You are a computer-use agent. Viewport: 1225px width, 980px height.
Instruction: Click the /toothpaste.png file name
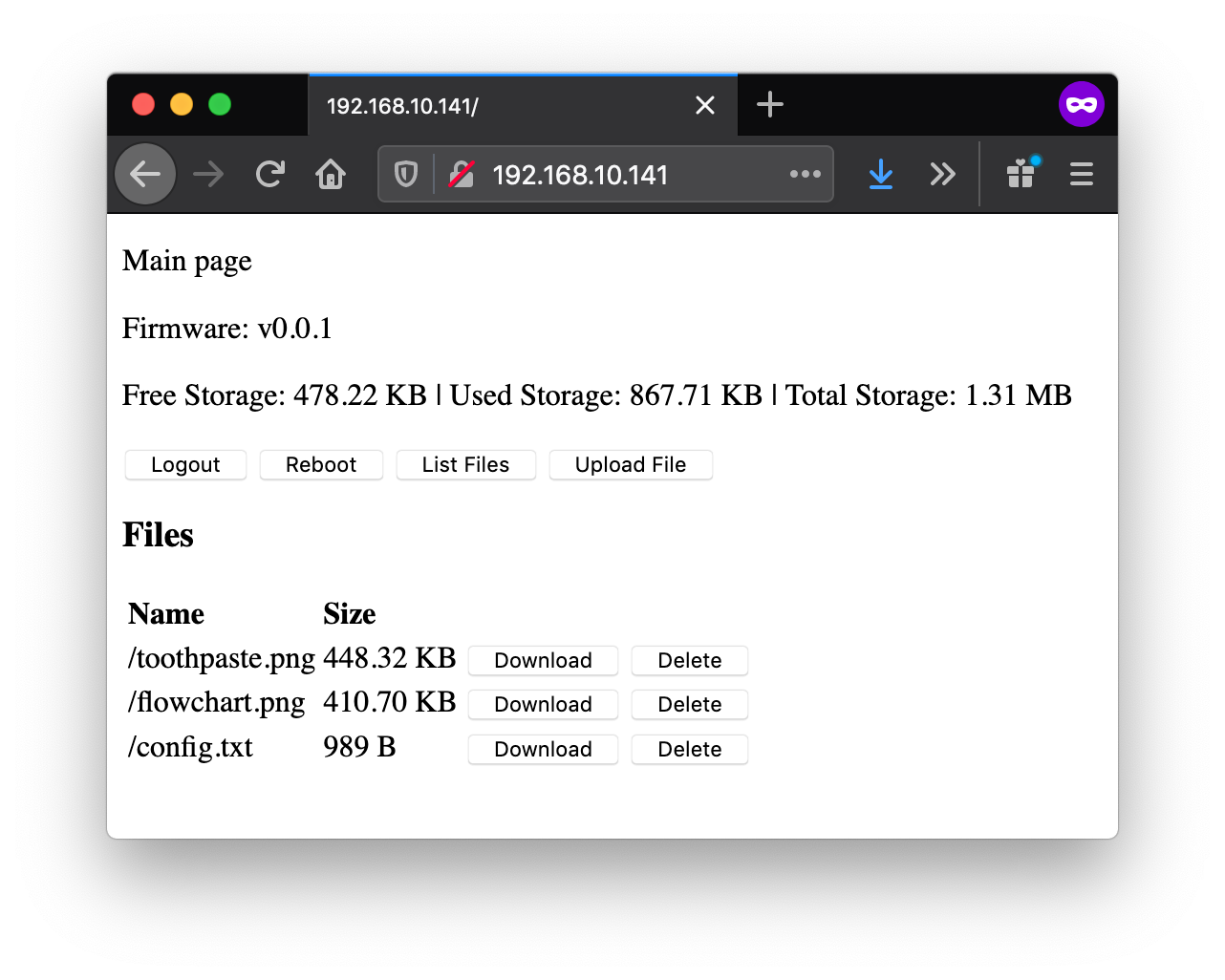(222, 659)
